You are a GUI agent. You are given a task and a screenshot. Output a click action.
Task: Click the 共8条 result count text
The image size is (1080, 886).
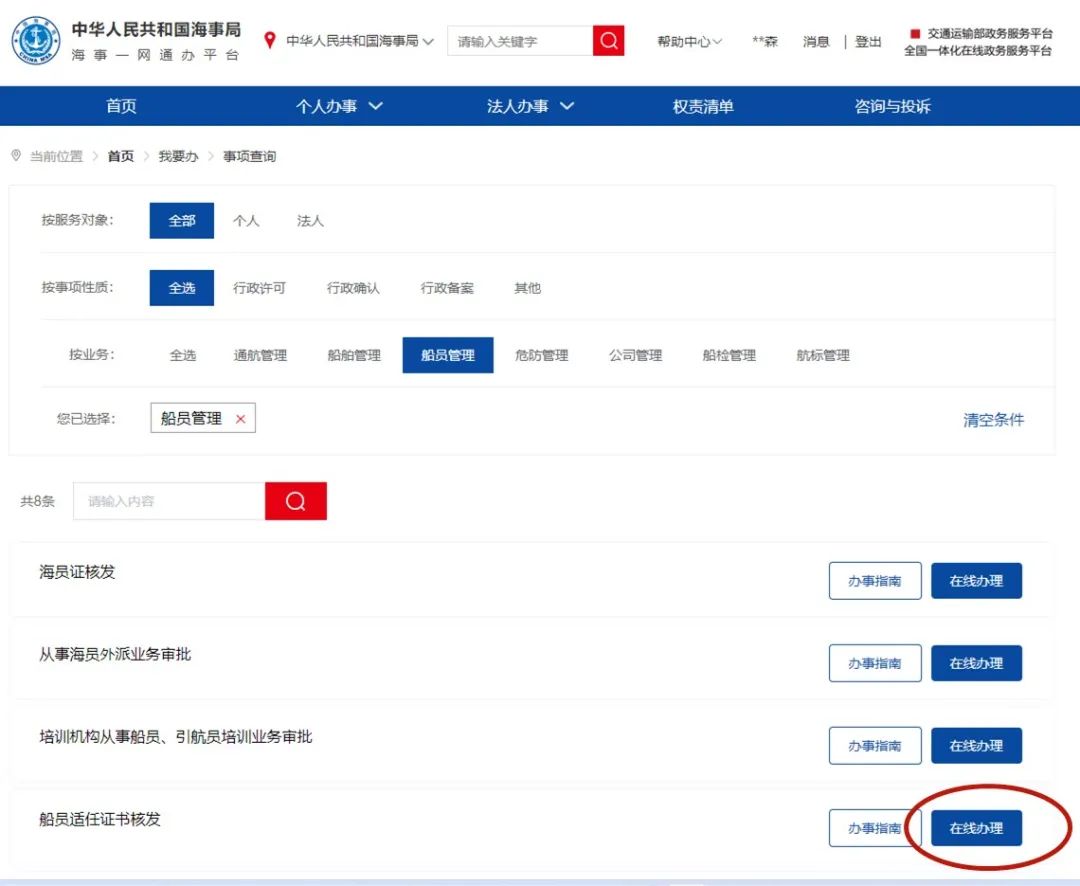(37, 502)
